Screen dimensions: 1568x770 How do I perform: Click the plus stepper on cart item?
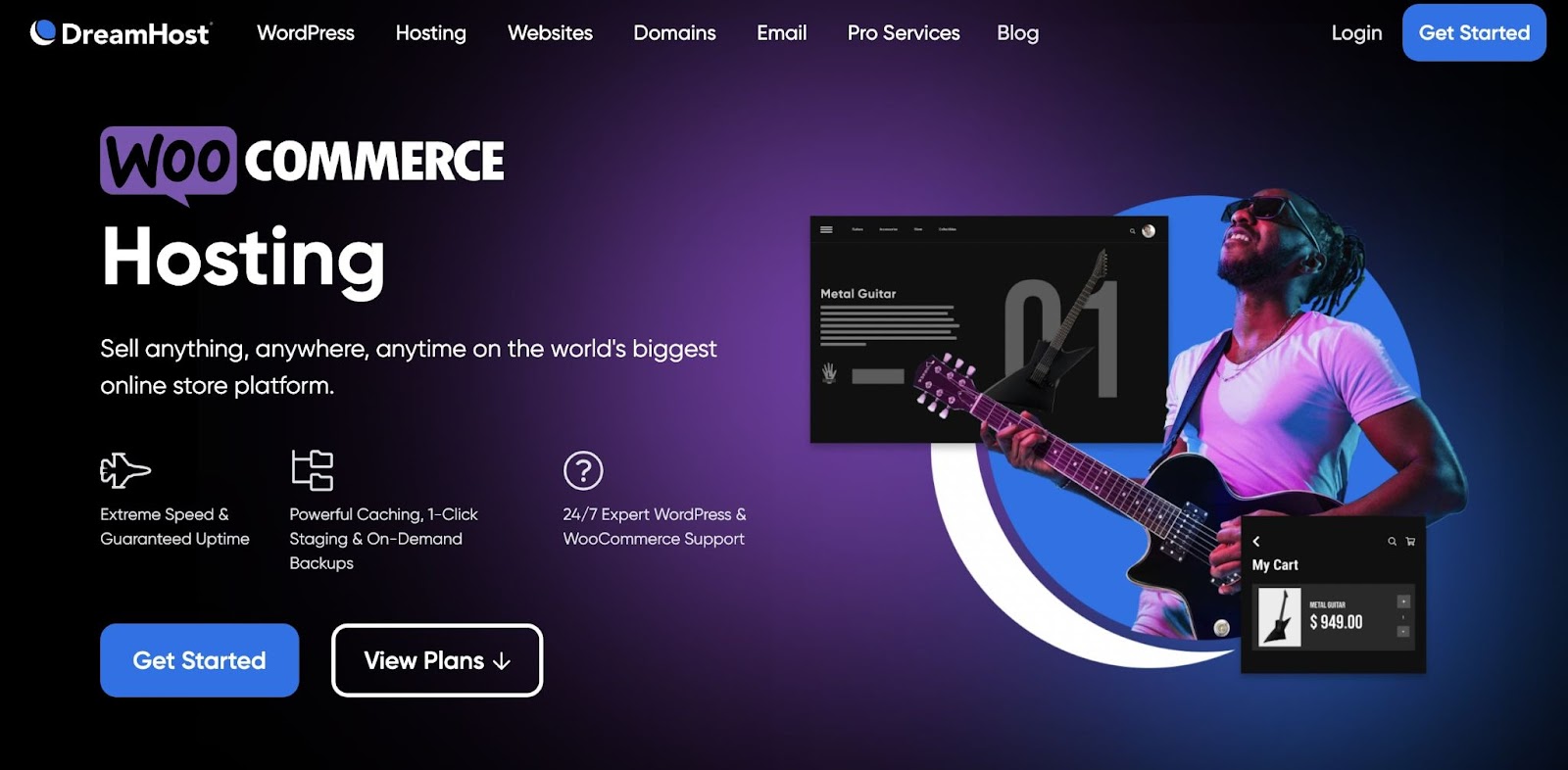click(1403, 602)
